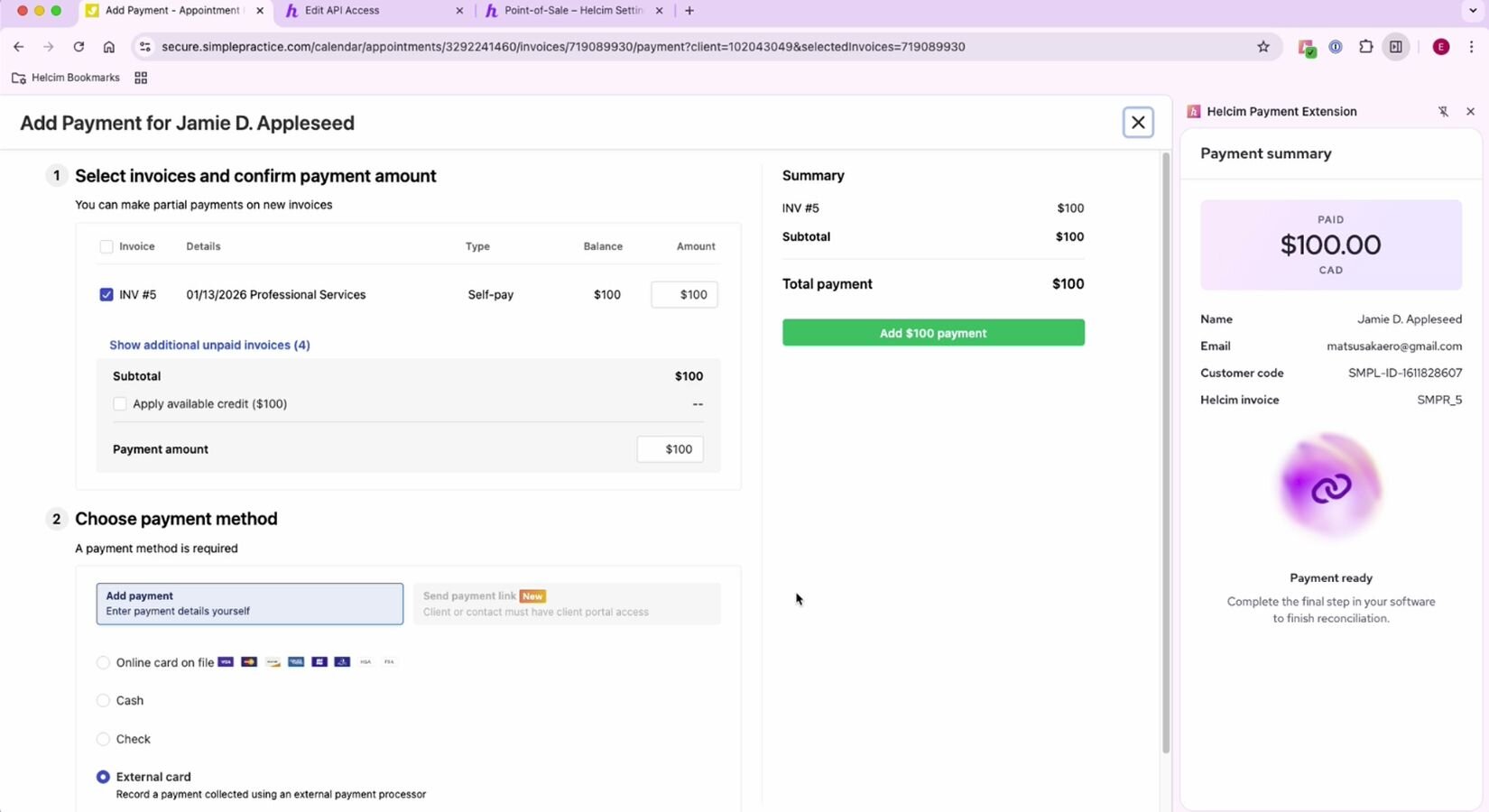Click the browser home icon

[x=109, y=47]
